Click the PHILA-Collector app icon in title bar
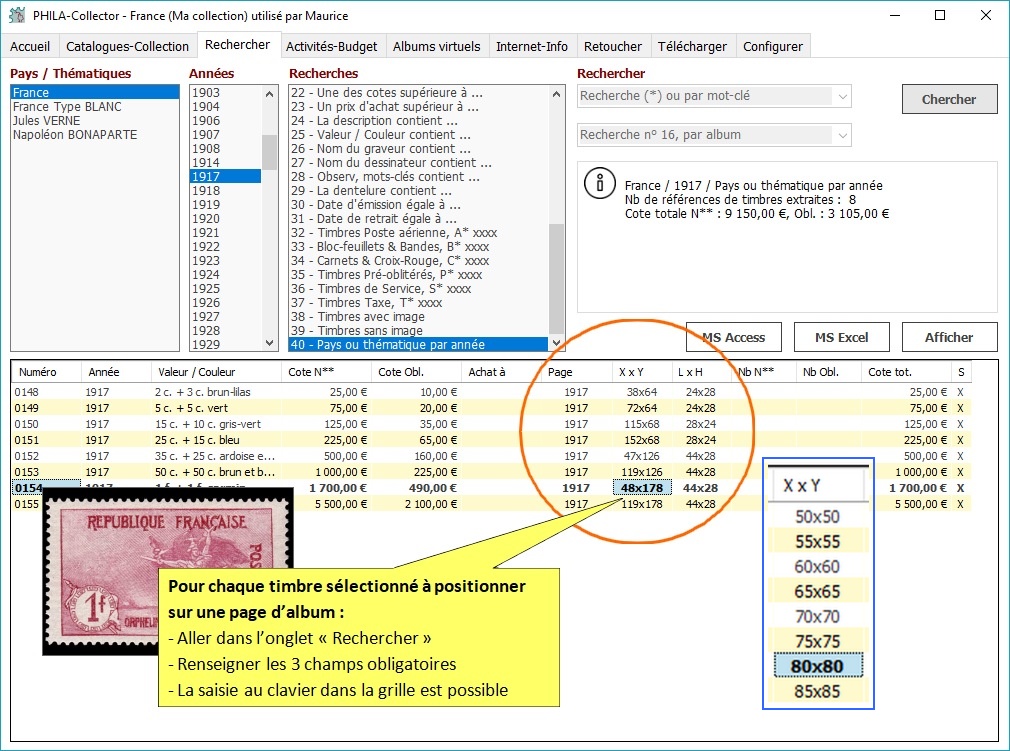This screenshot has height=751, width=1010. (17, 15)
